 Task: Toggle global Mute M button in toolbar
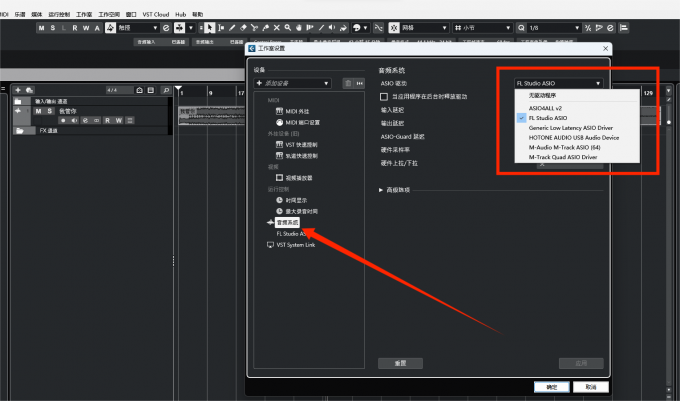(41, 28)
